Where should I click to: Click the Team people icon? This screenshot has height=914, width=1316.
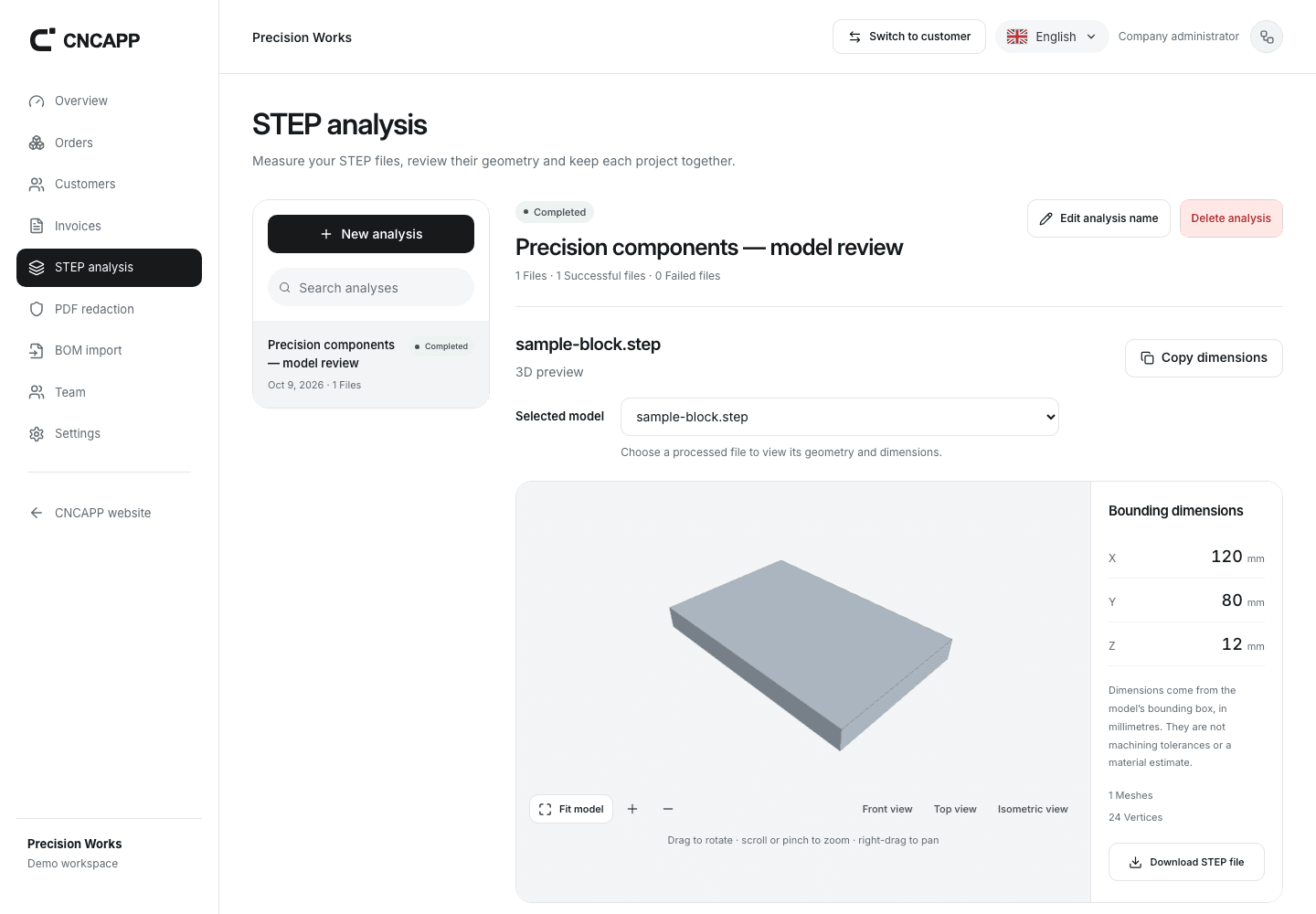(37, 392)
